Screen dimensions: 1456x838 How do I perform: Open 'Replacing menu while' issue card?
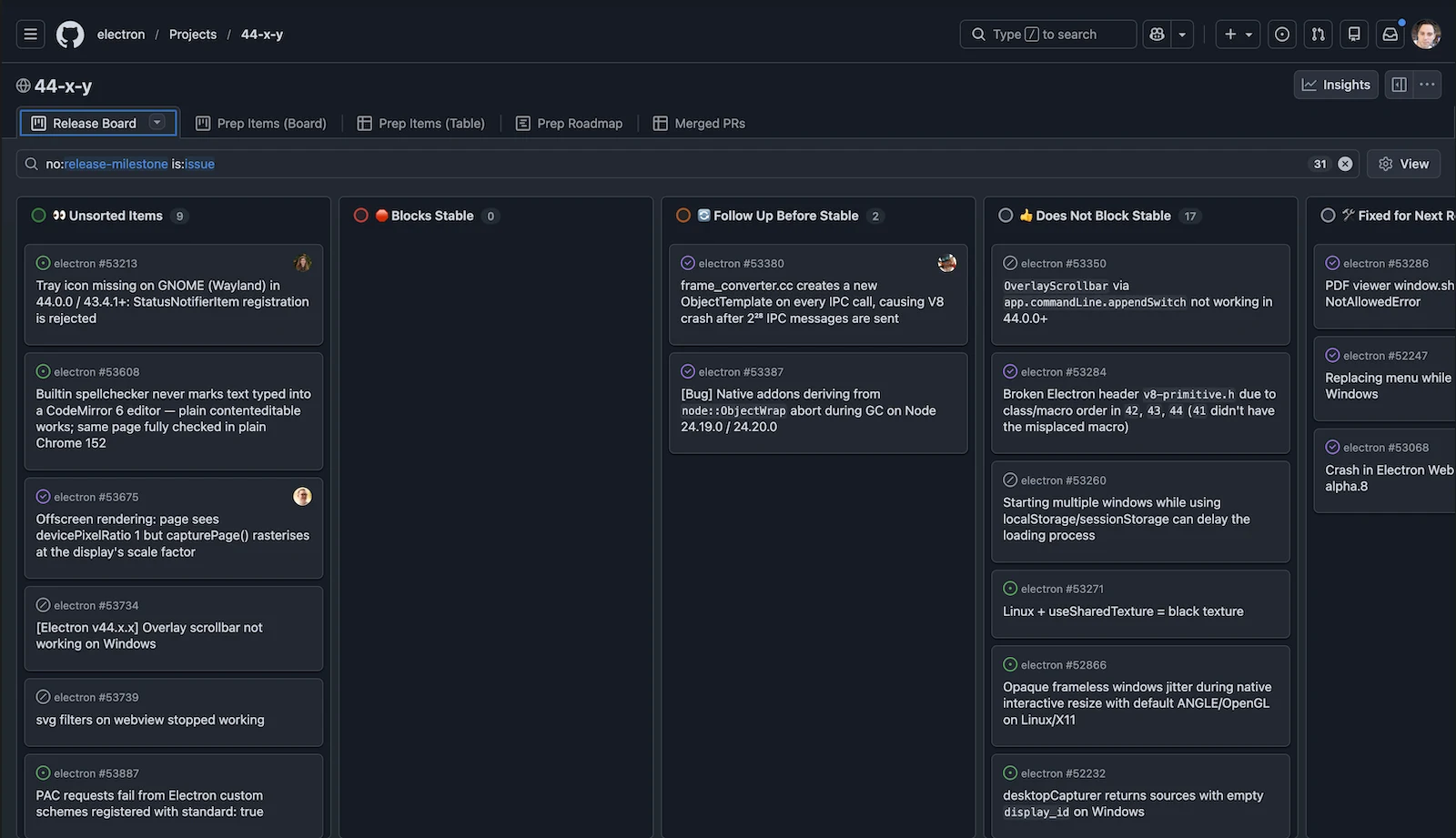tap(1389, 386)
